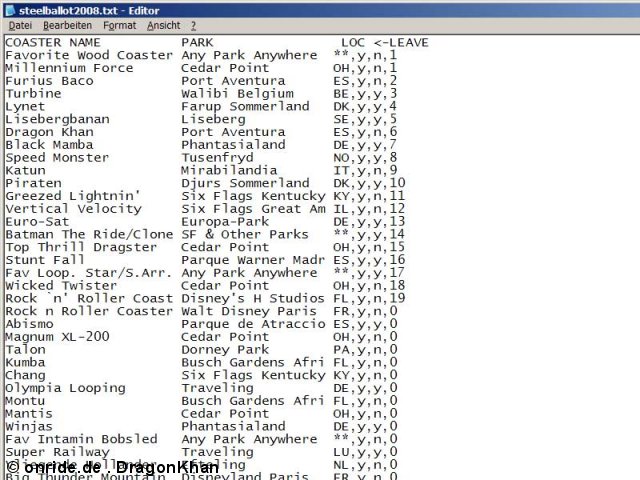Screen dimensions: 640x480
Task: Click on Dragon Khan text
Action: tap(49, 132)
